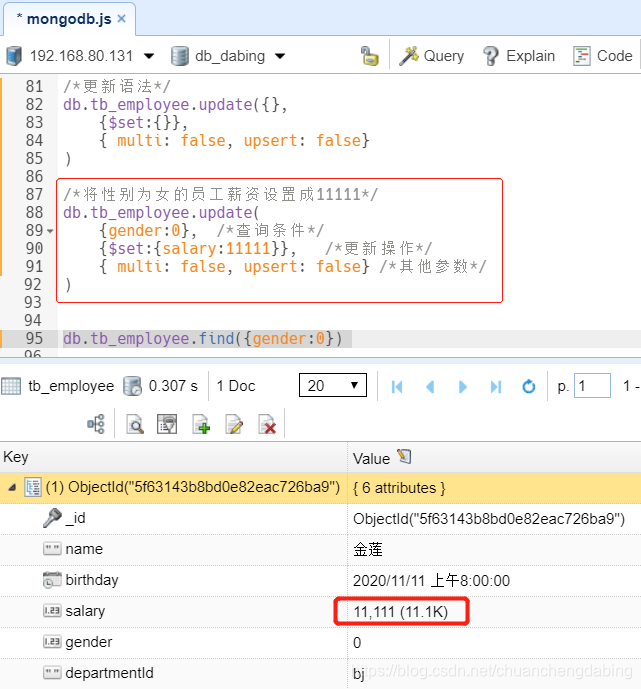Click the { 6 attributes } value

tap(399, 488)
